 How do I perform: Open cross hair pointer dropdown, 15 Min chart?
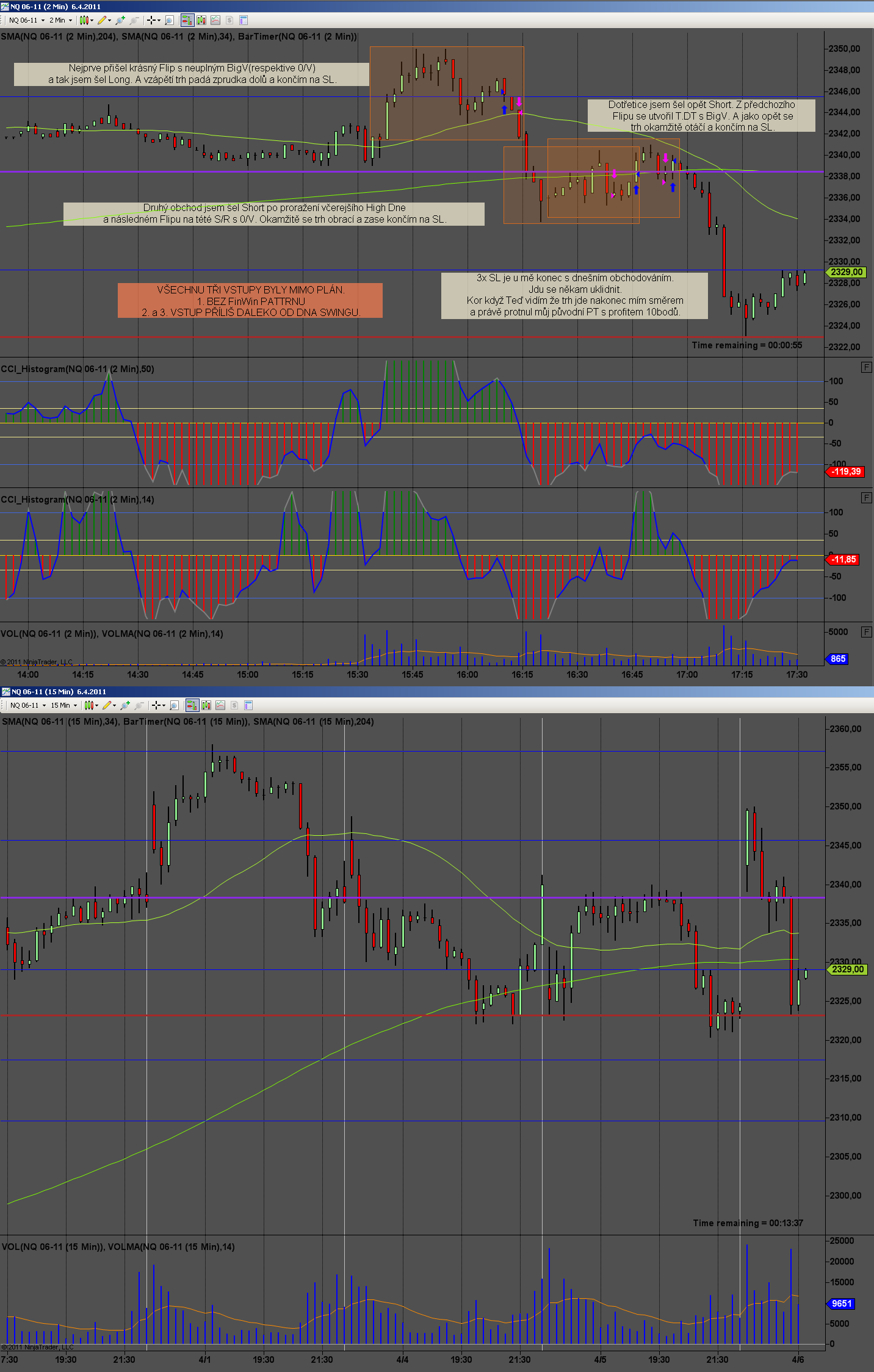pos(158,705)
